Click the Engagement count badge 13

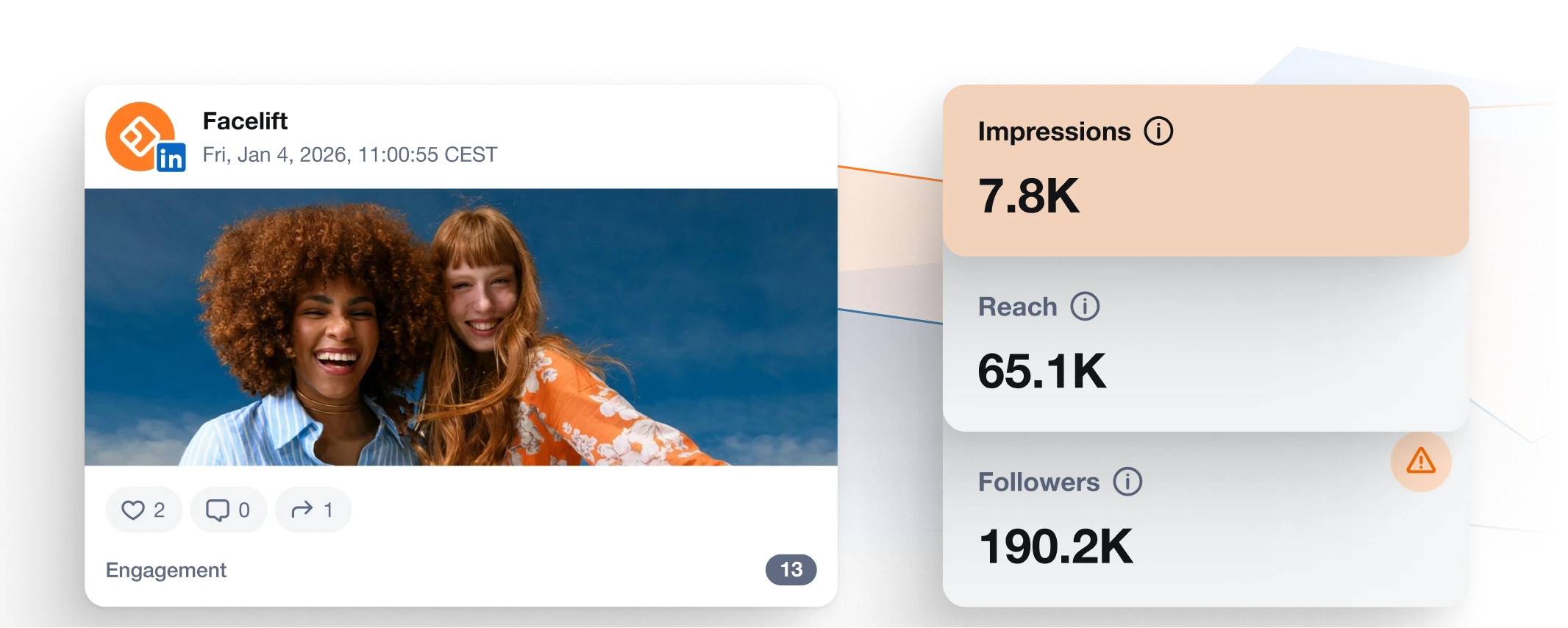click(x=791, y=570)
